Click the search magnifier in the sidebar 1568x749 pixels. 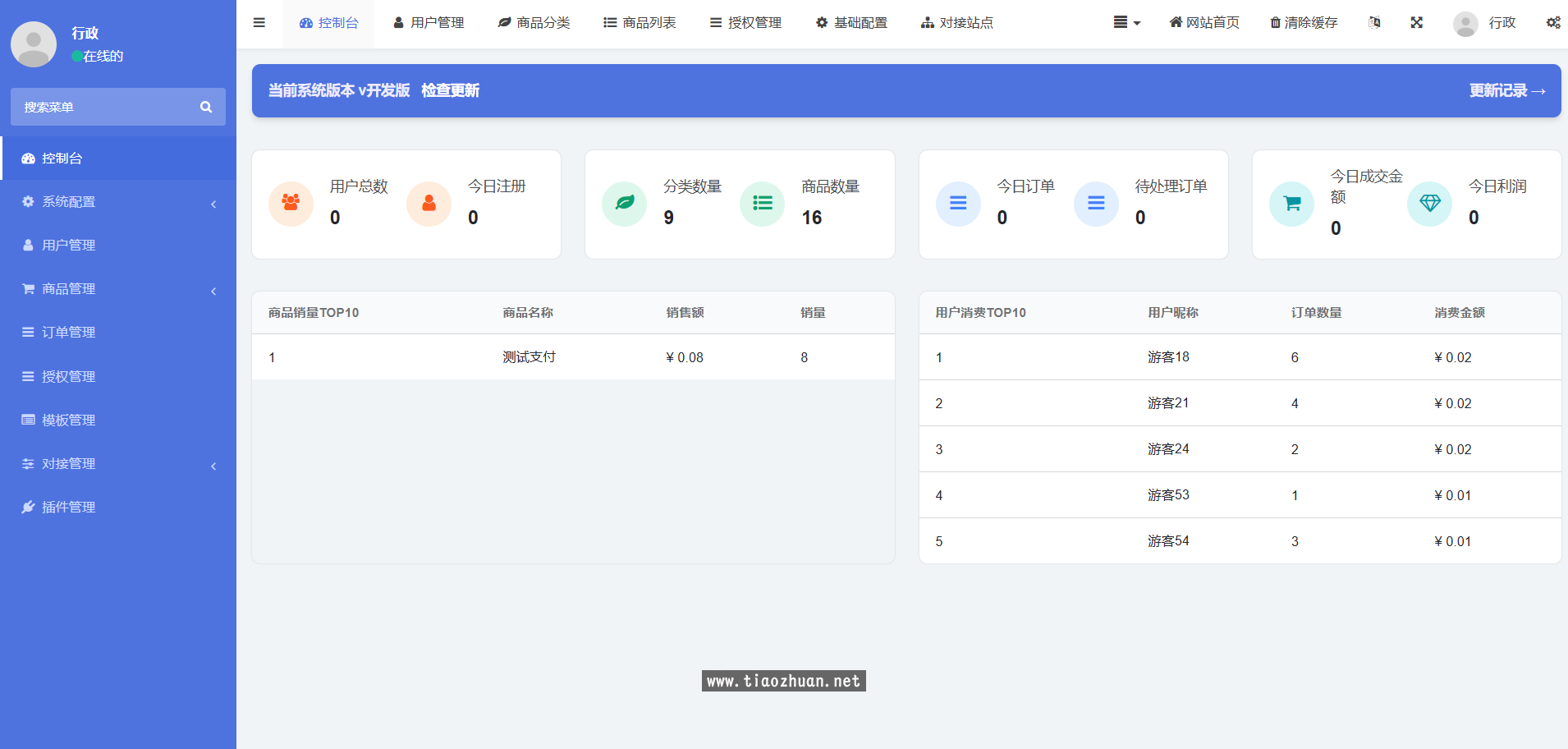pos(206,106)
